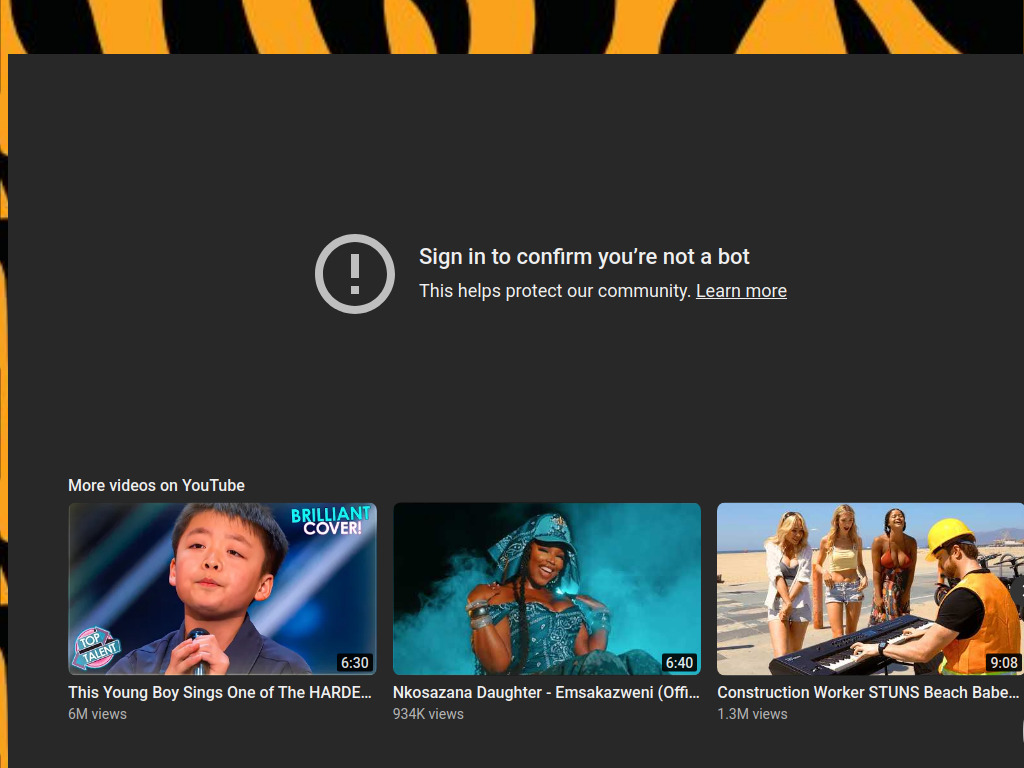Click the Brilliant Cover! overlay label
This screenshot has width=1024, height=768.
click(331, 520)
